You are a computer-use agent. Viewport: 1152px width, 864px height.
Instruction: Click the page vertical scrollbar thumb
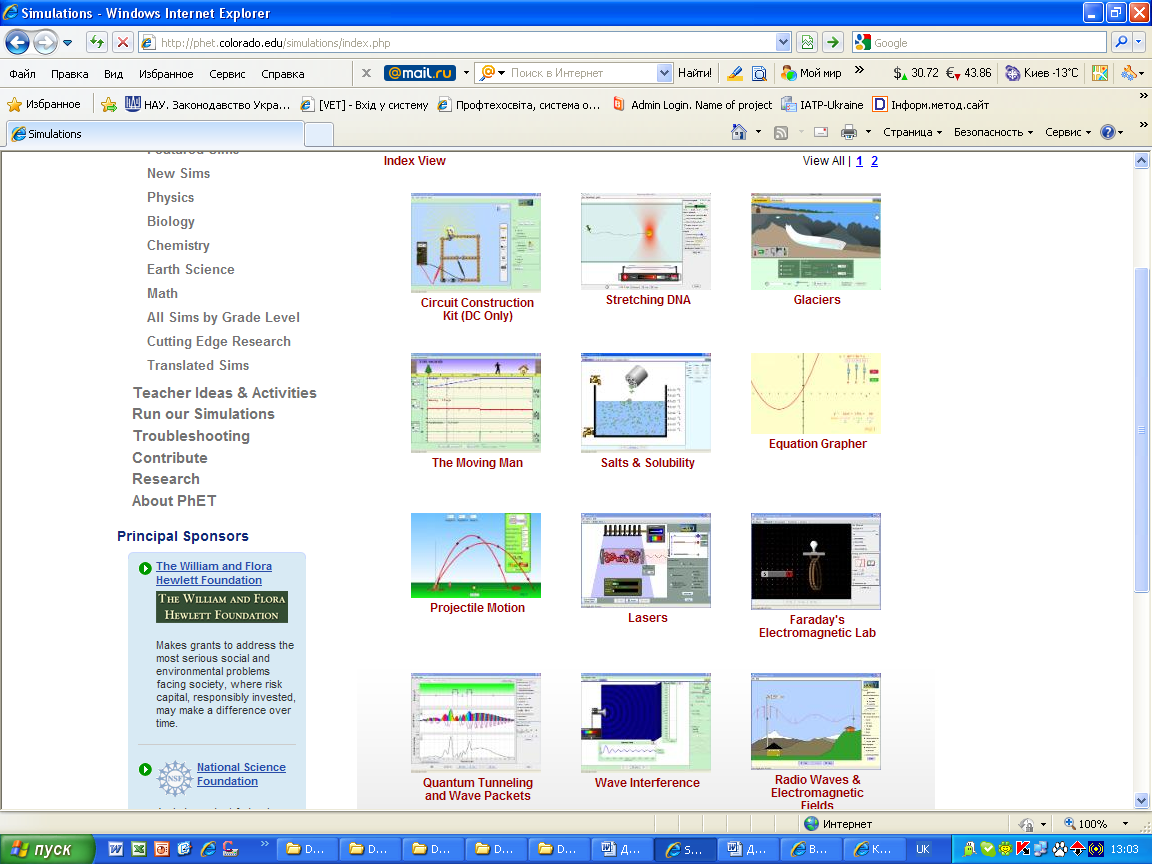click(1141, 430)
